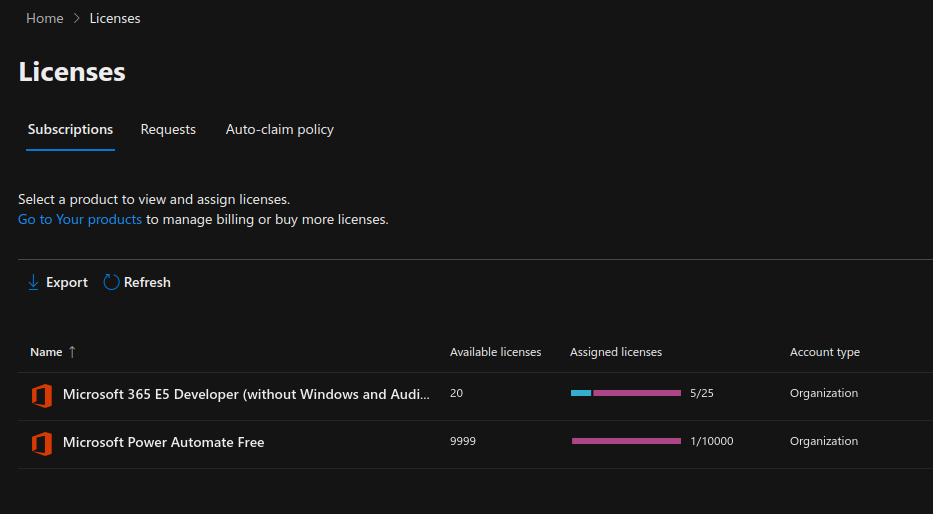Click Organization in the Power Automate row
Viewport: 933px width, 514px height.
(824, 441)
